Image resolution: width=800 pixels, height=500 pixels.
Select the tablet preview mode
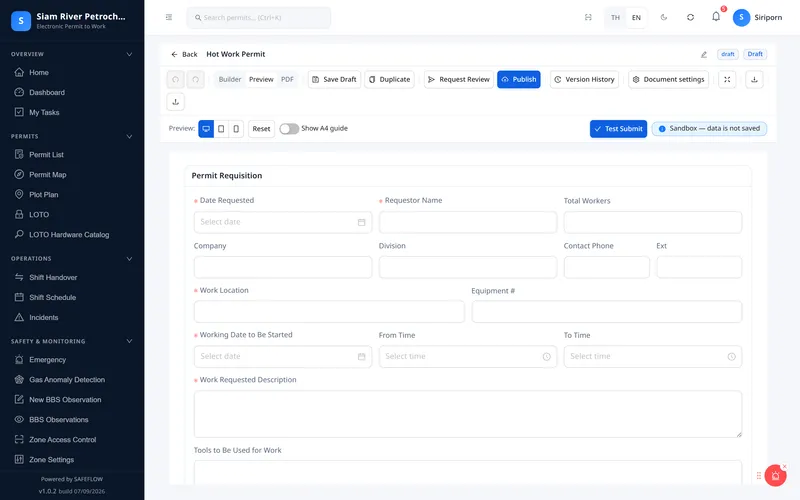point(221,129)
